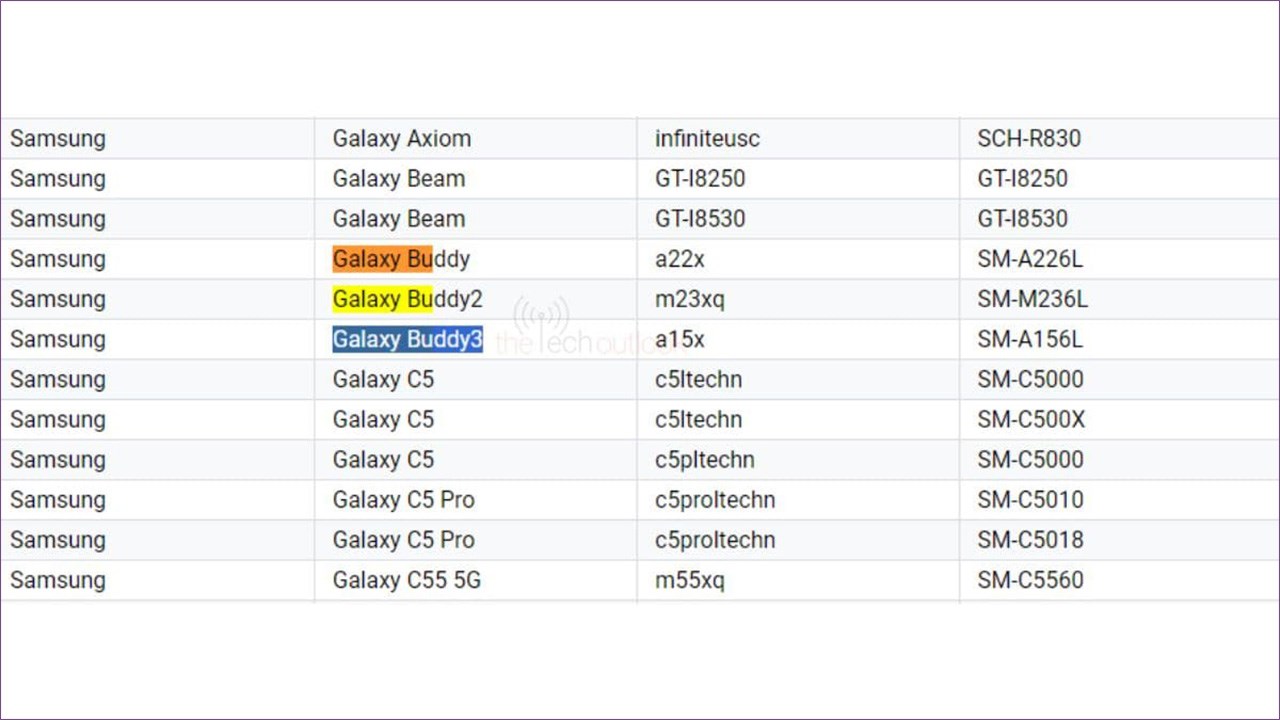Click the c5pltechn codename cell

(x=704, y=460)
